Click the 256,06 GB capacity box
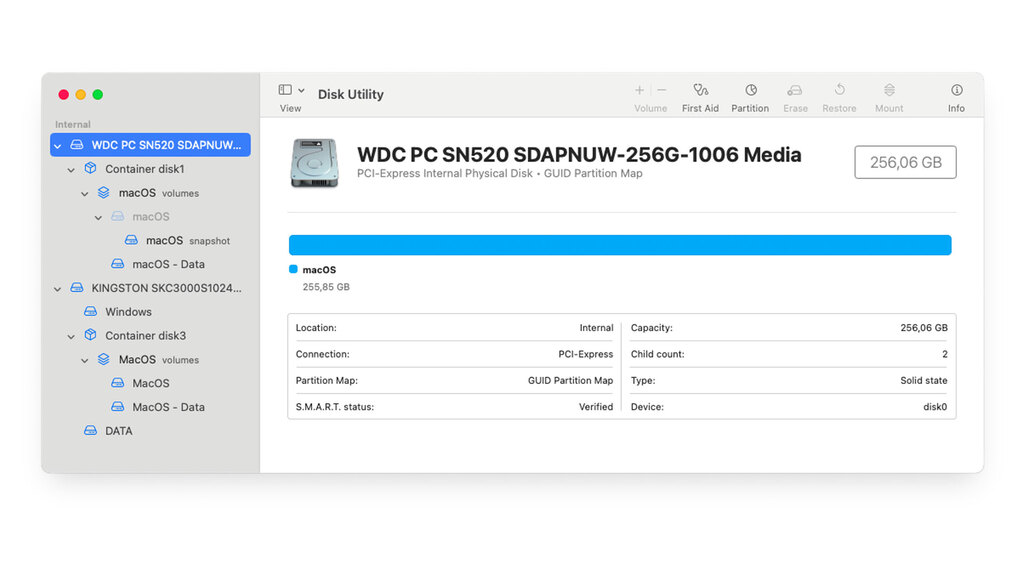Viewport: 1024px width, 576px height. tap(905, 162)
